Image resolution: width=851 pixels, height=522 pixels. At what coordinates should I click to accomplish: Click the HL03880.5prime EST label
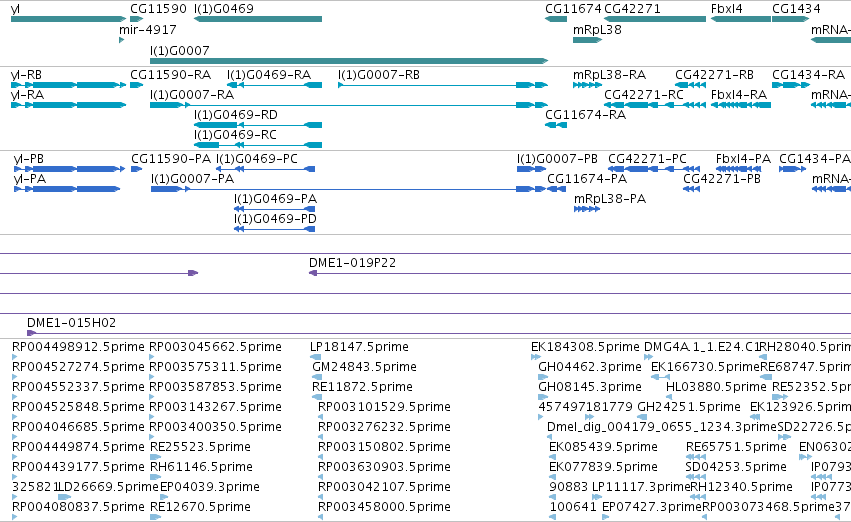pos(716,387)
